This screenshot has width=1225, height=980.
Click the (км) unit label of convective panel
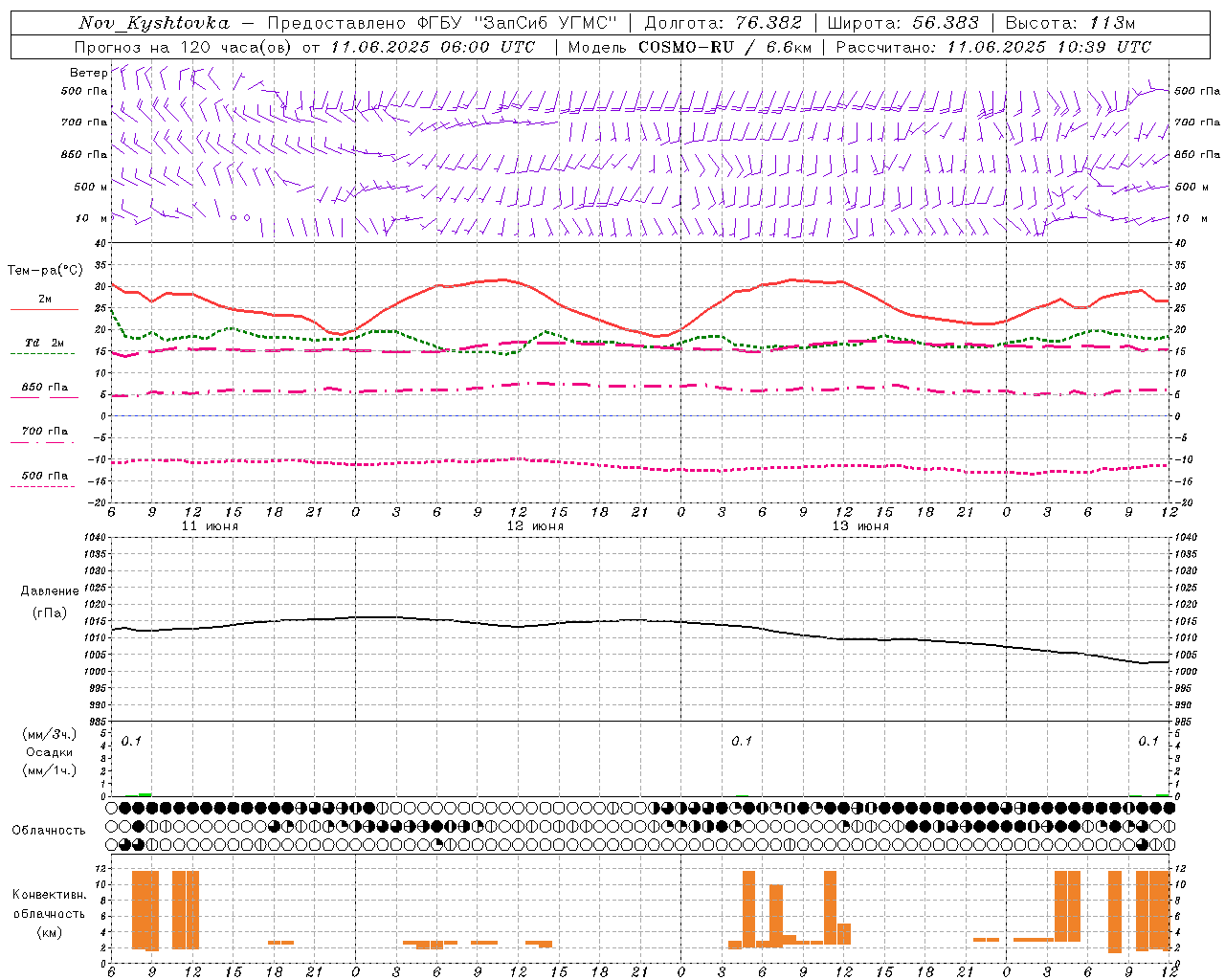(x=50, y=931)
